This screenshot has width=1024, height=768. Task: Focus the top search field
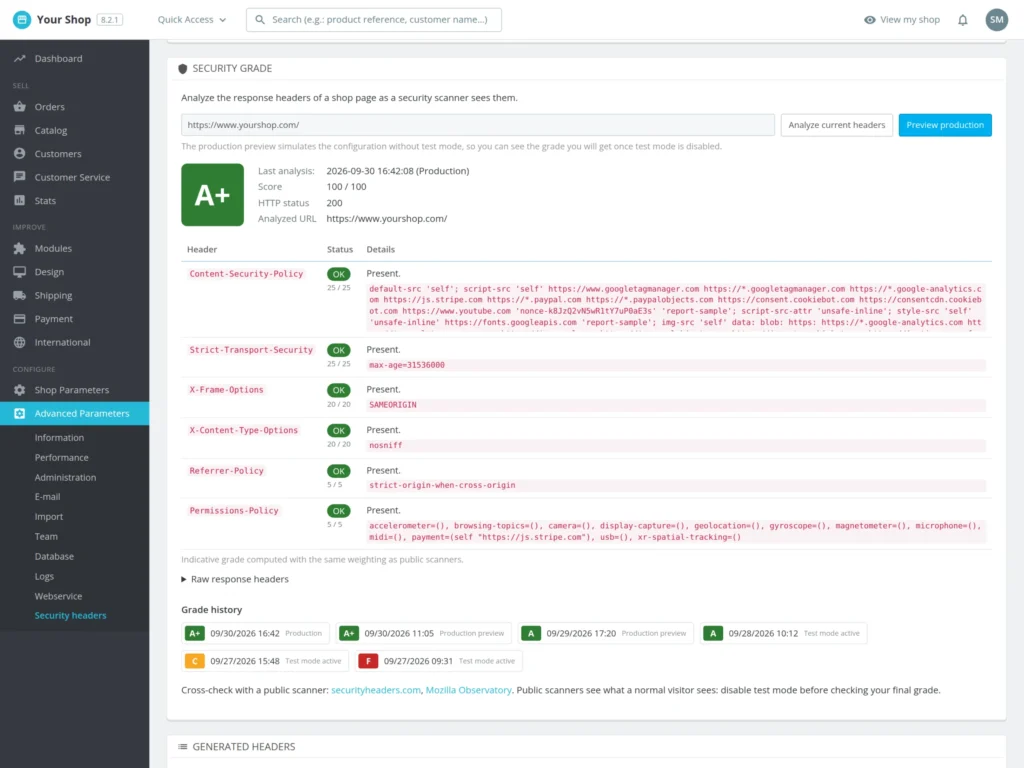point(374,20)
